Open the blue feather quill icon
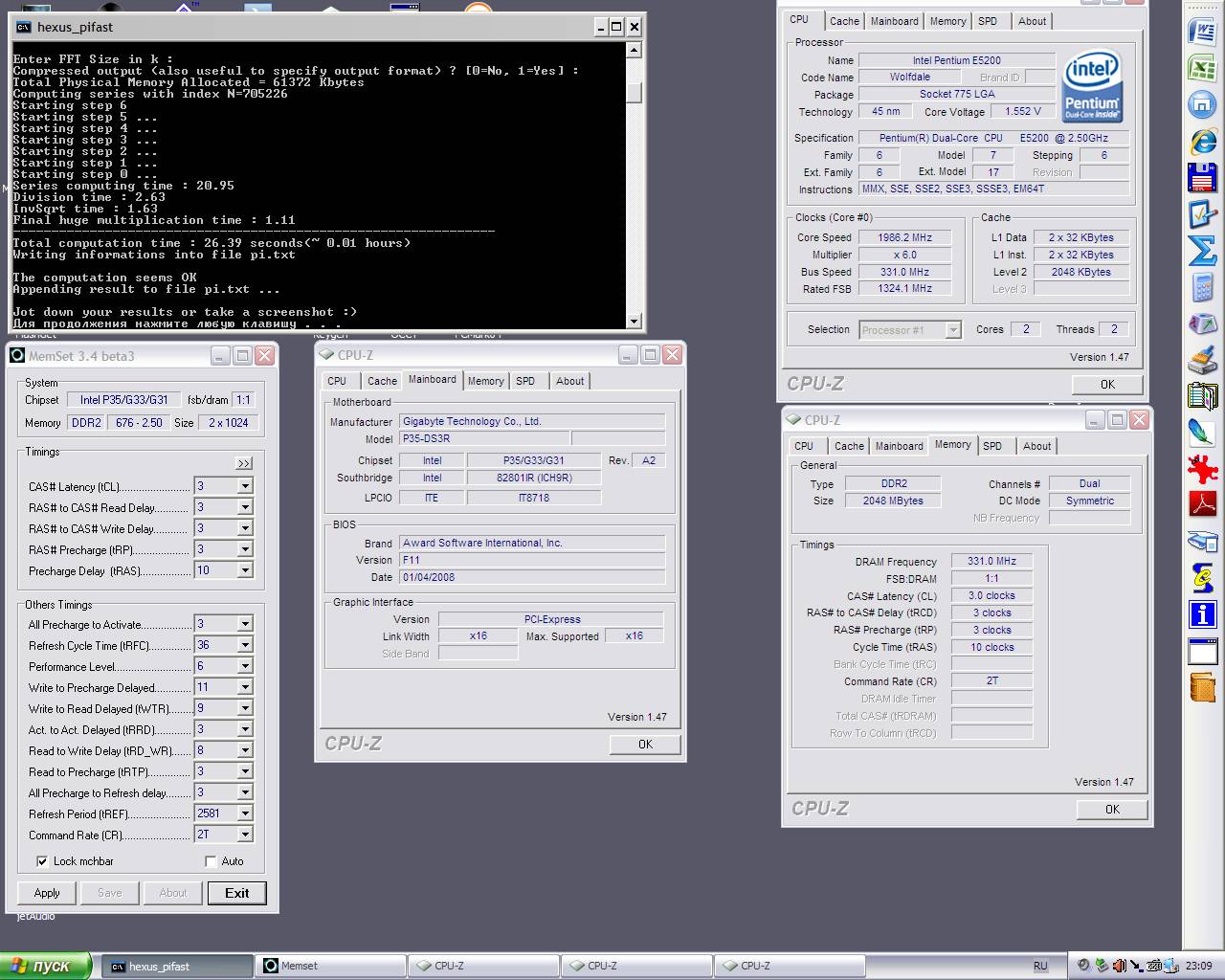1225x980 pixels. click(x=1202, y=433)
